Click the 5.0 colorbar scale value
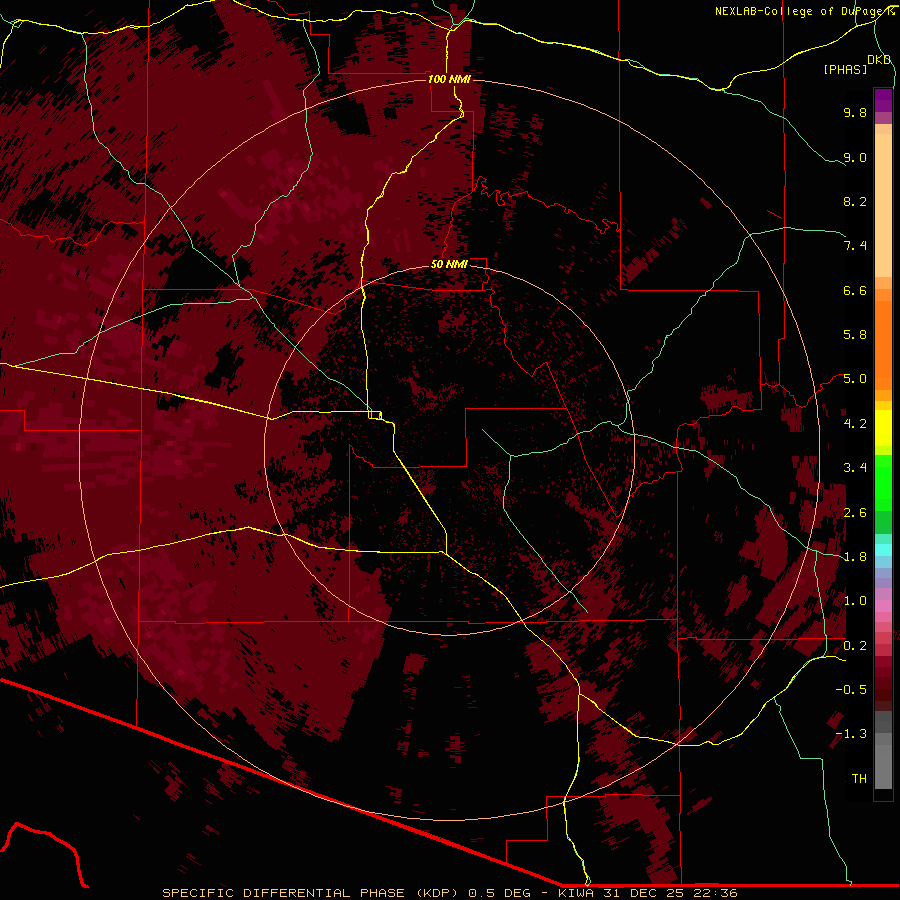900x900 pixels. (x=855, y=379)
